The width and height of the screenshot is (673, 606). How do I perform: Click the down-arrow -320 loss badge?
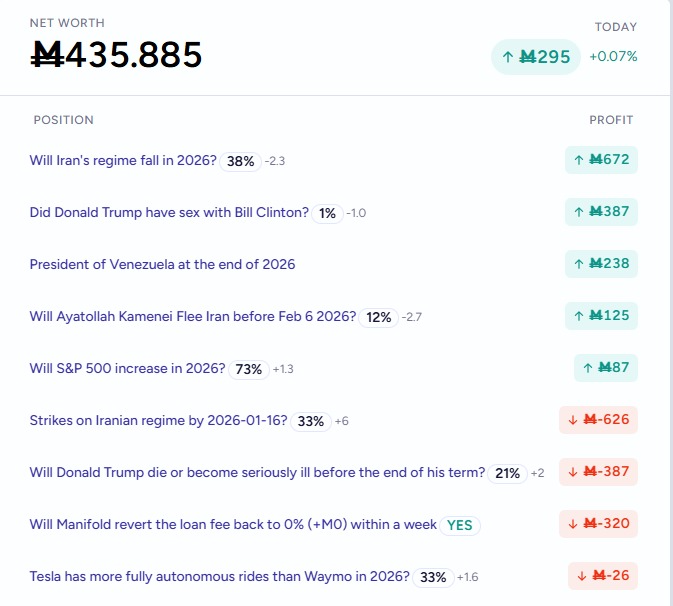point(598,524)
